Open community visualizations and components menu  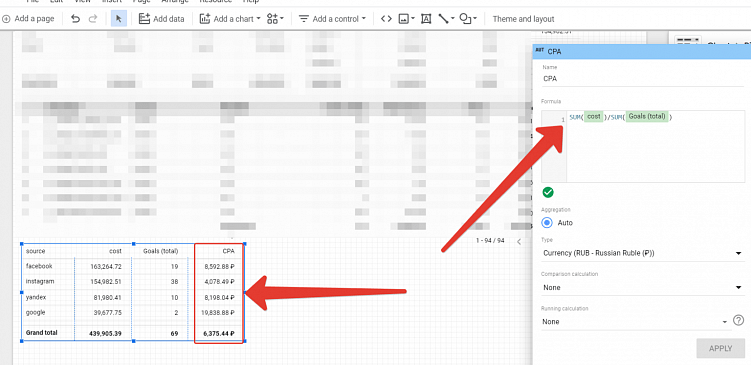275,19
